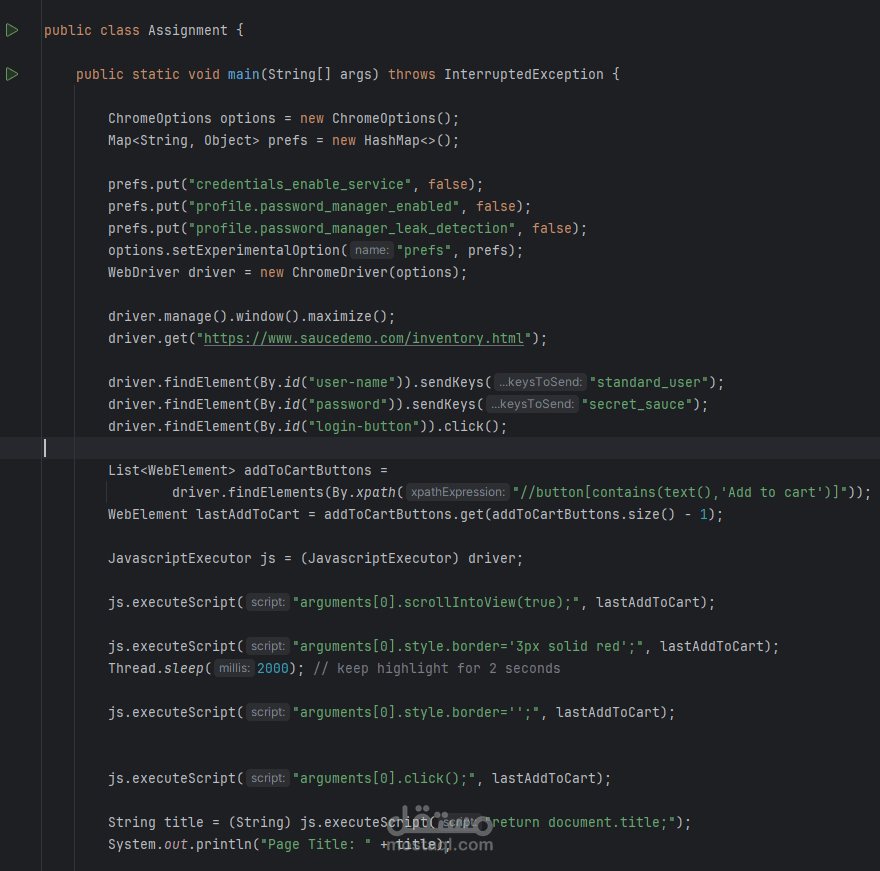Click the "arguments[0].click();" script string

[x=384, y=778]
